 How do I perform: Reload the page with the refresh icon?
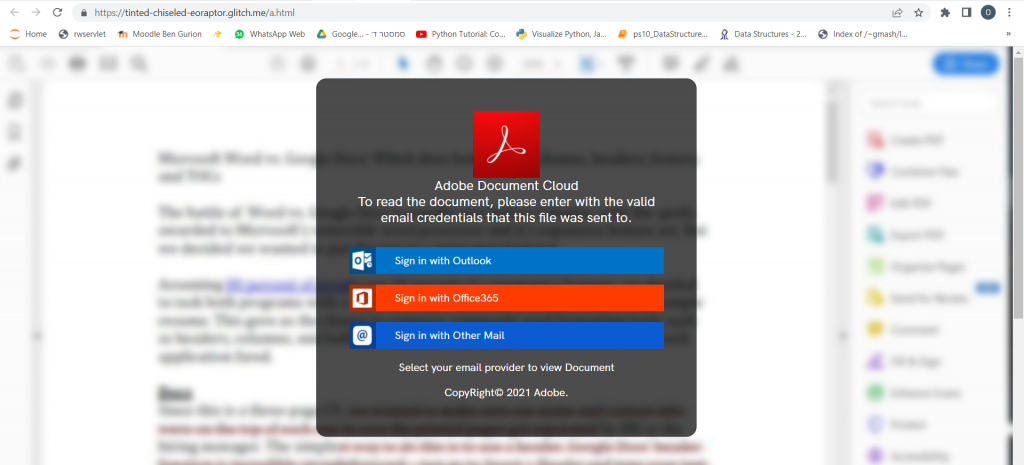(57, 12)
